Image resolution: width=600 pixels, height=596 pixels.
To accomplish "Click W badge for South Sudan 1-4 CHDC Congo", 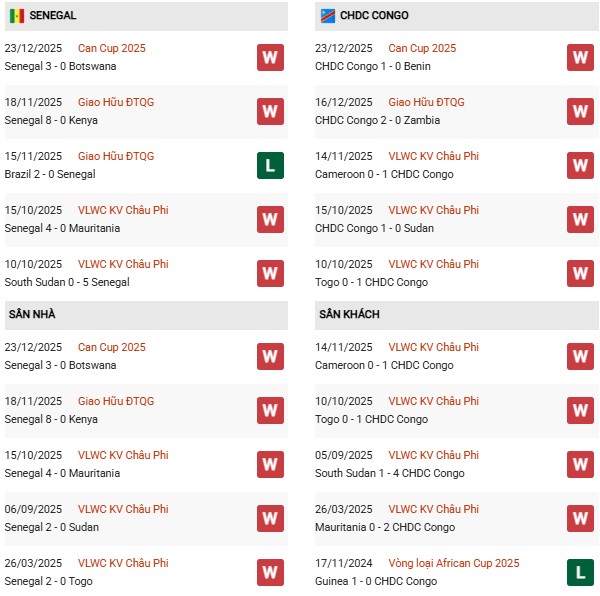I will [580, 464].
